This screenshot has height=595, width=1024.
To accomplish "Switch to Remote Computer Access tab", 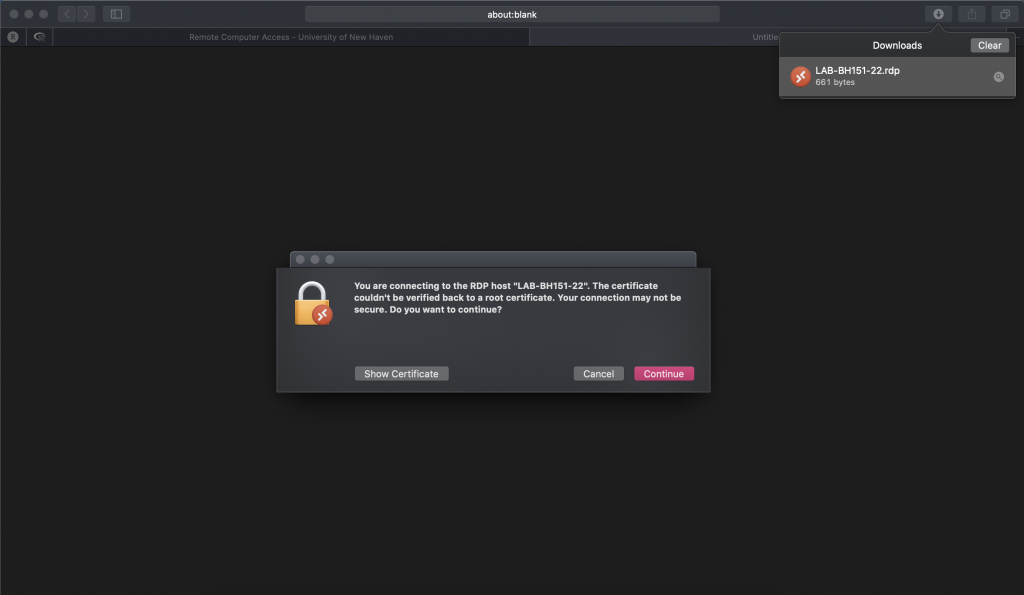I will click(x=291, y=37).
